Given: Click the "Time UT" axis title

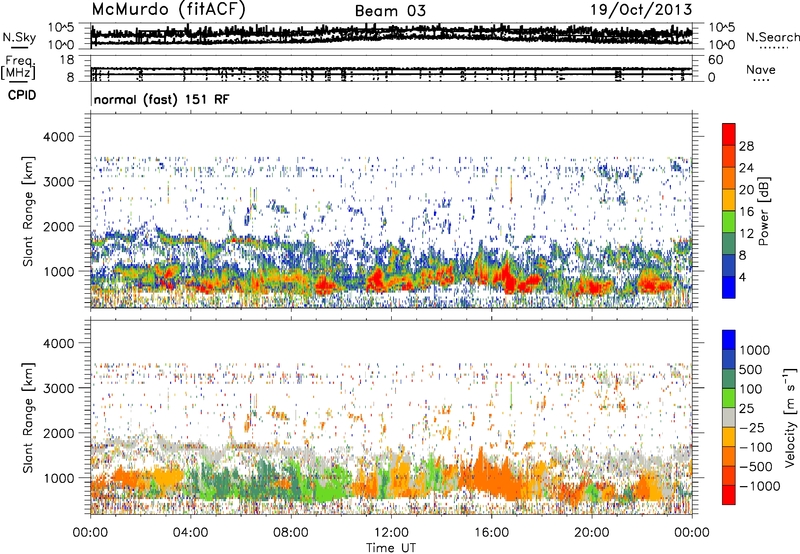Looking at the screenshot, I should tap(391, 547).
